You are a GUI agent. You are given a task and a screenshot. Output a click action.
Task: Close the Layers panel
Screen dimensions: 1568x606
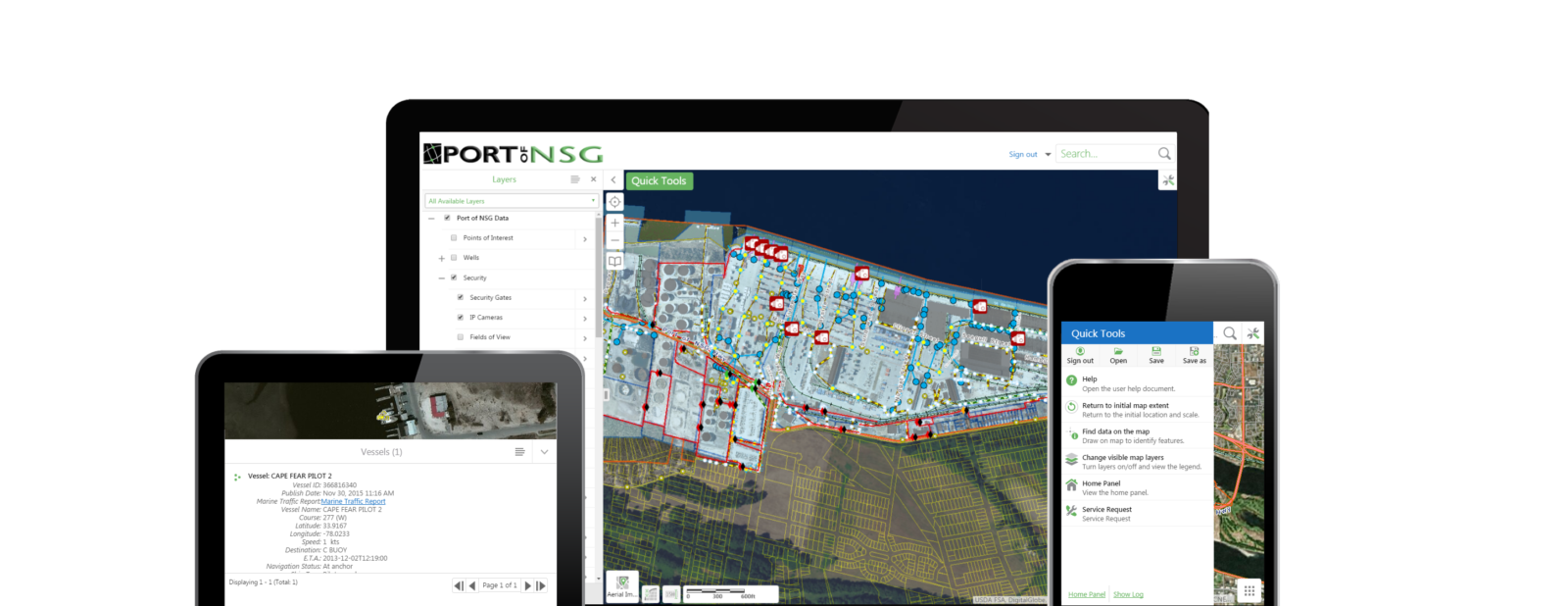tap(593, 179)
